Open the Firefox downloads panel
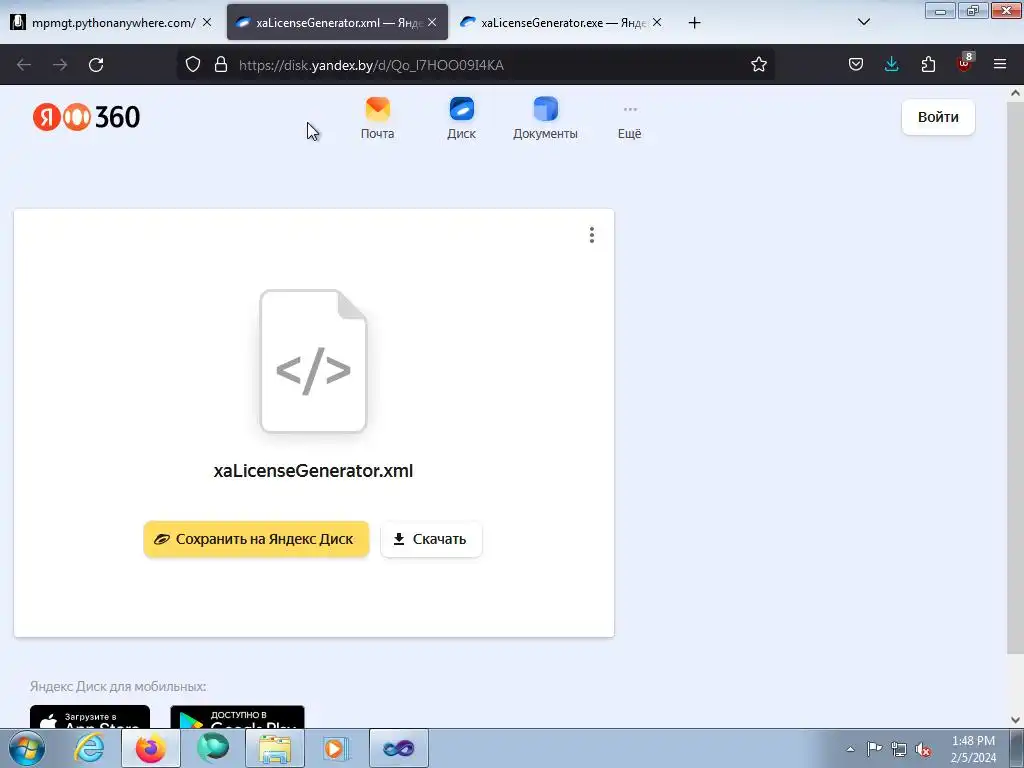 (x=891, y=64)
